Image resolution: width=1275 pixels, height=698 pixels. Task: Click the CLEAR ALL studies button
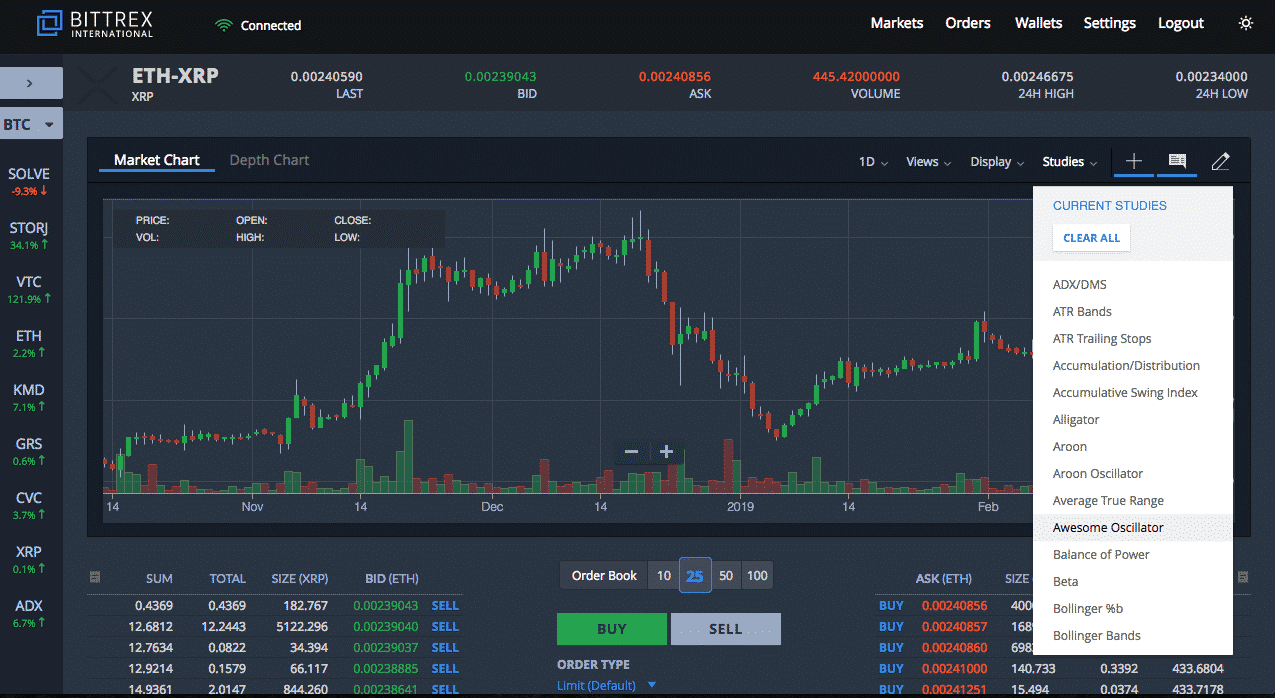[1091, 238]
